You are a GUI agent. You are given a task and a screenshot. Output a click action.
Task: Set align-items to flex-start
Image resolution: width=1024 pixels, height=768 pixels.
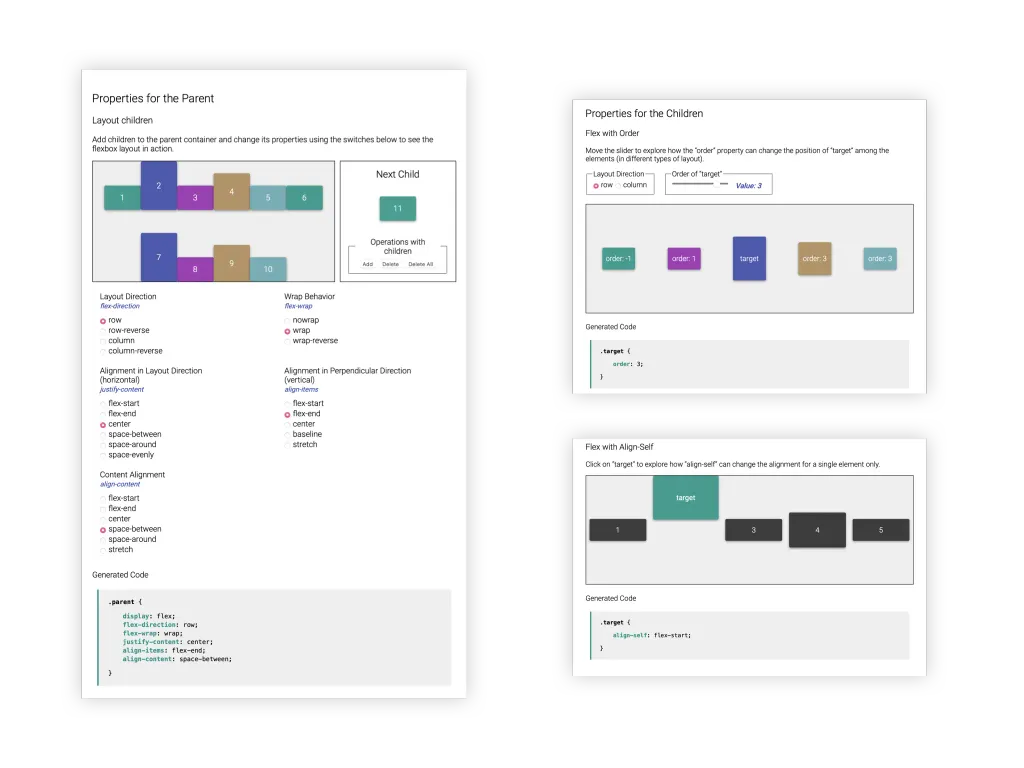[x=287, y=404]
